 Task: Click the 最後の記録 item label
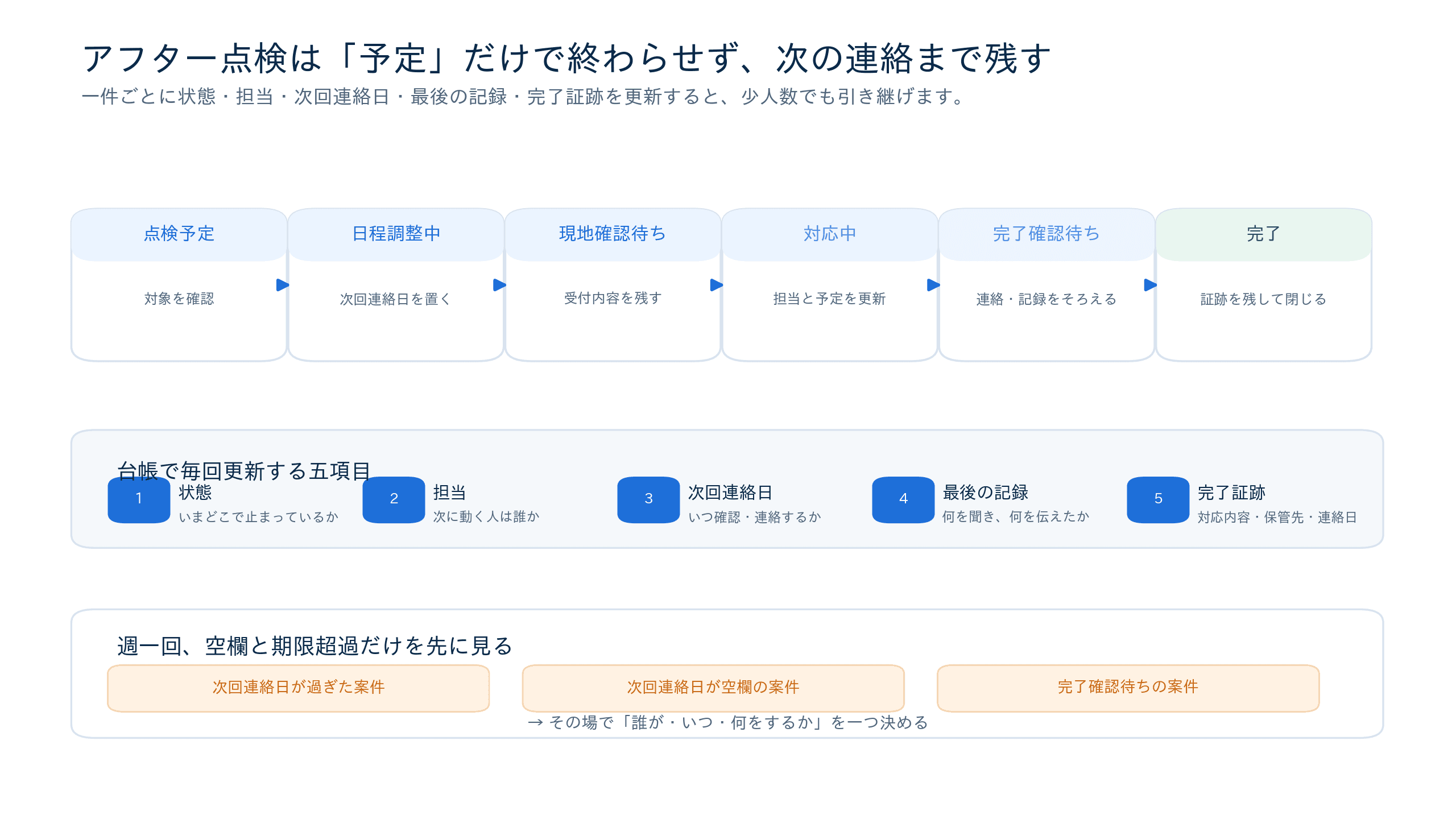click(x=986, y=493)
